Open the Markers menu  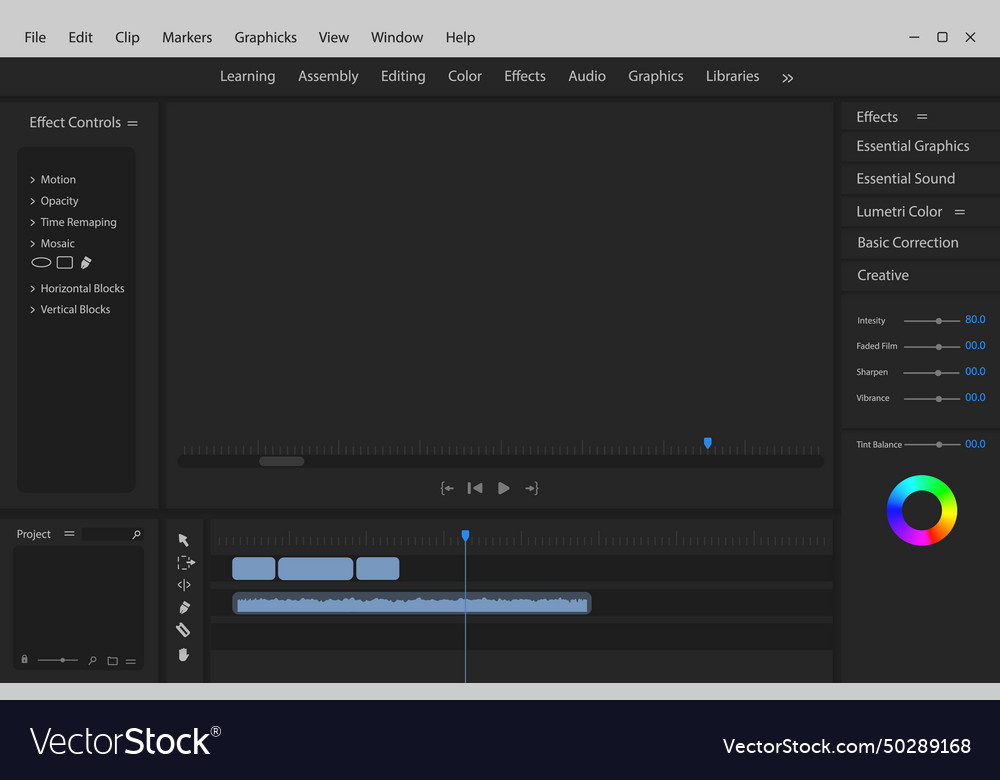[187, 37]
